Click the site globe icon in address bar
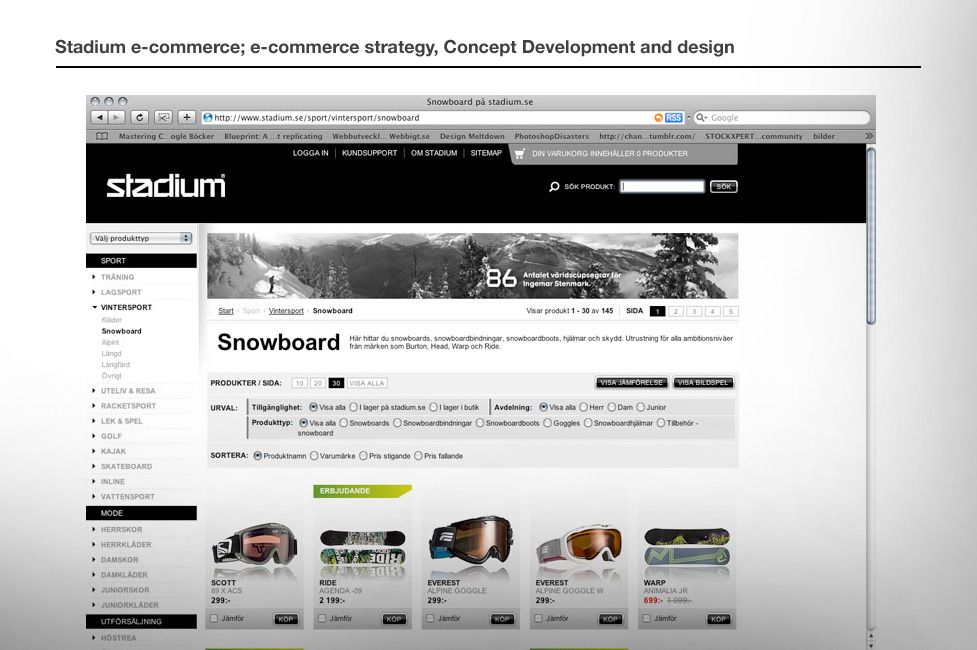Viewport: 977px width, 650px height. [x=208, y=117]
